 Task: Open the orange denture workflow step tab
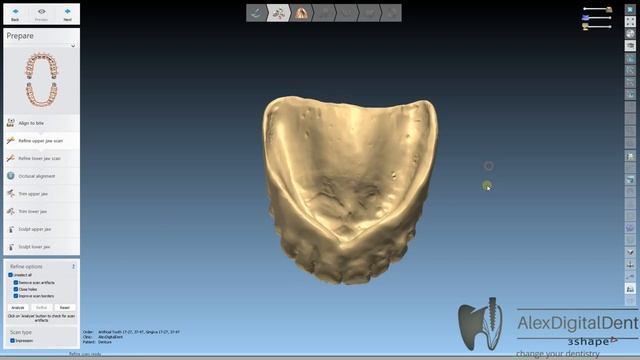click(301, 13)
